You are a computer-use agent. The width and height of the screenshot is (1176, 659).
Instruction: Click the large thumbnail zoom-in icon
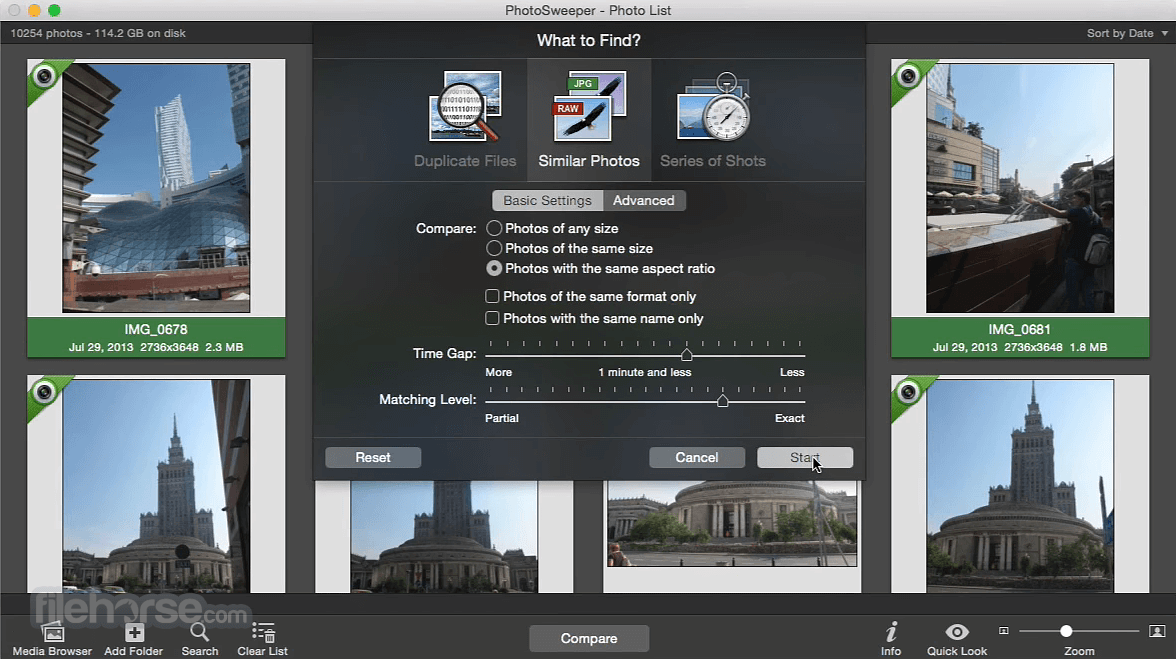(1157, 631)
